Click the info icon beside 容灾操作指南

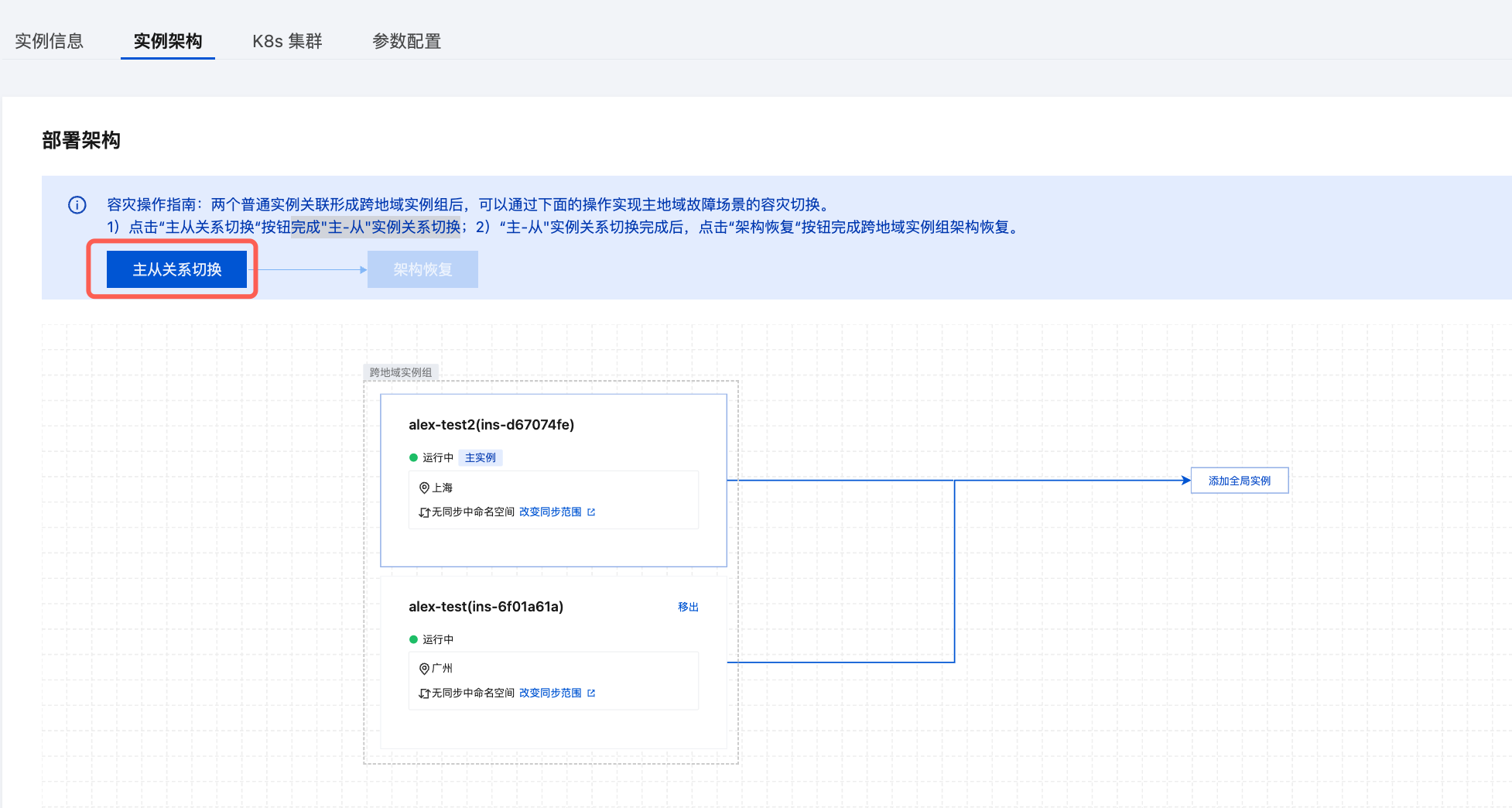pos(77,205)
